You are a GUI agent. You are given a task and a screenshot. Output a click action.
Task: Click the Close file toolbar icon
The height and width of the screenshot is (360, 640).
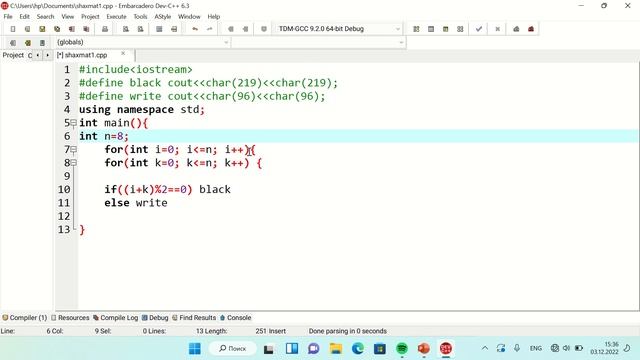(71, 29)
